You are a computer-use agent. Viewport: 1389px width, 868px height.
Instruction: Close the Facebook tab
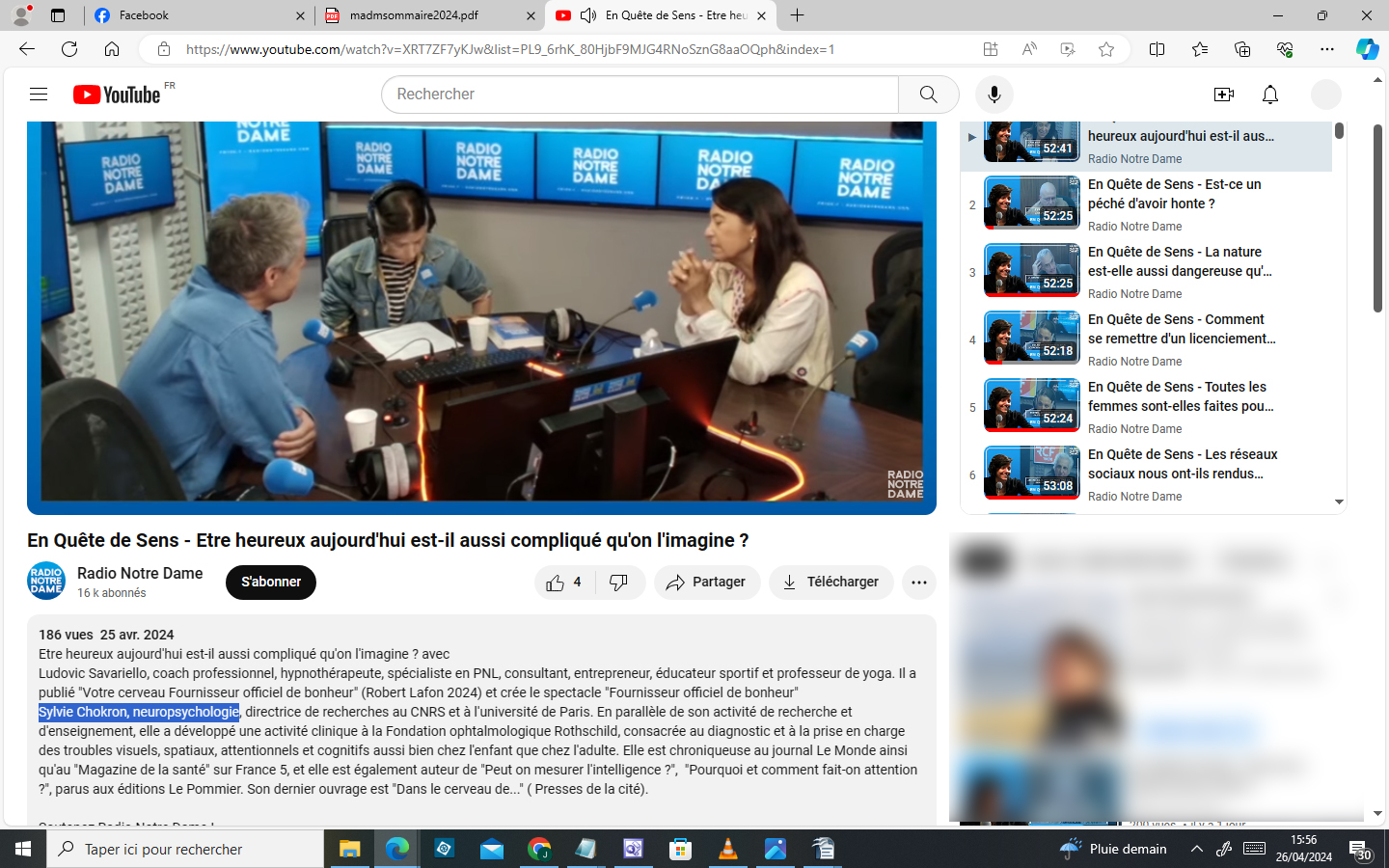click(x=300, y=15)
